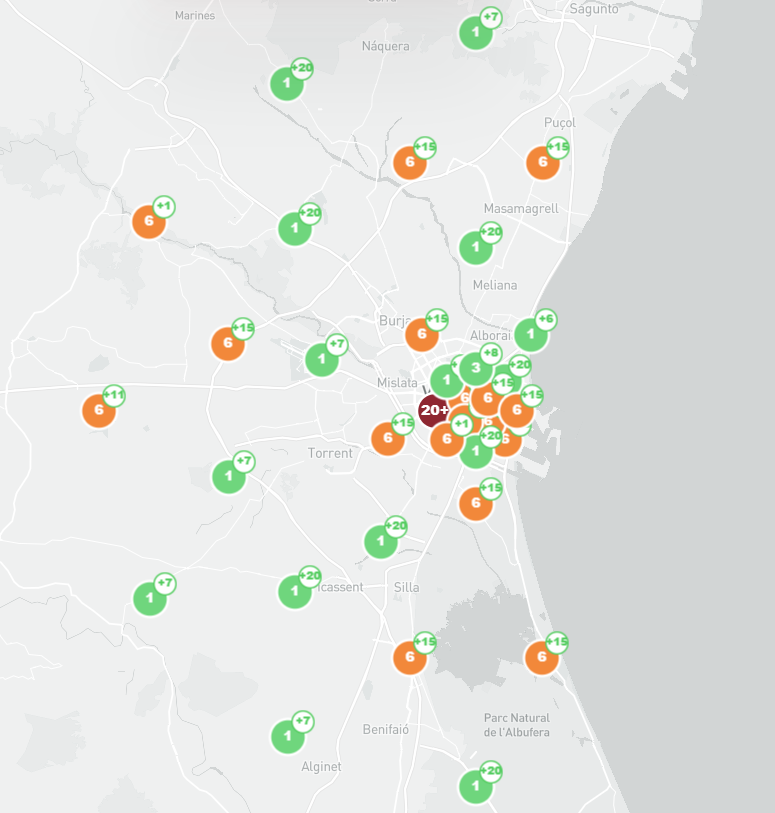Open green +20 marker below Parc Natural

click(x=475, y=786)
